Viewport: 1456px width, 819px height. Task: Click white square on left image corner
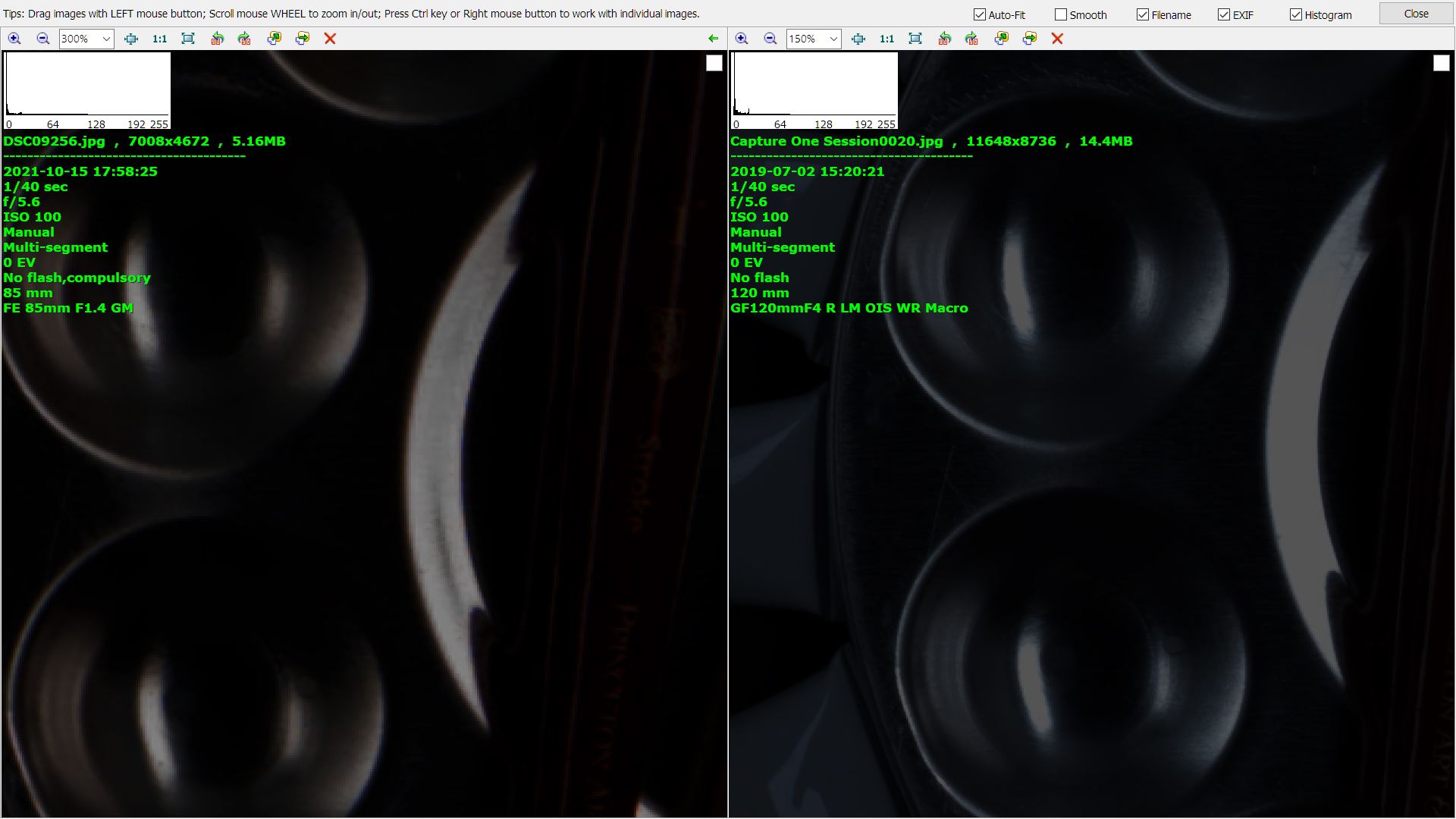coord(714,64)
